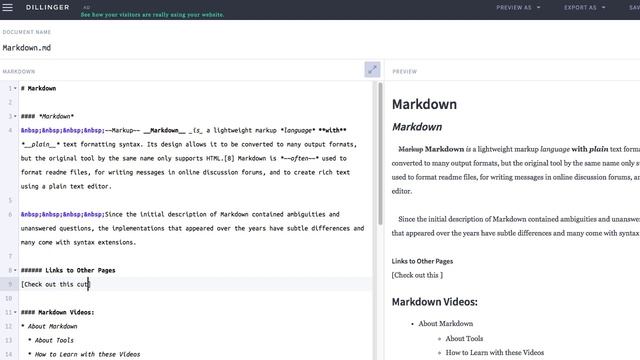Collapse the fold arrow on line 1
Viewport: 640px width, 360px height.
click(x=16, y=88)
